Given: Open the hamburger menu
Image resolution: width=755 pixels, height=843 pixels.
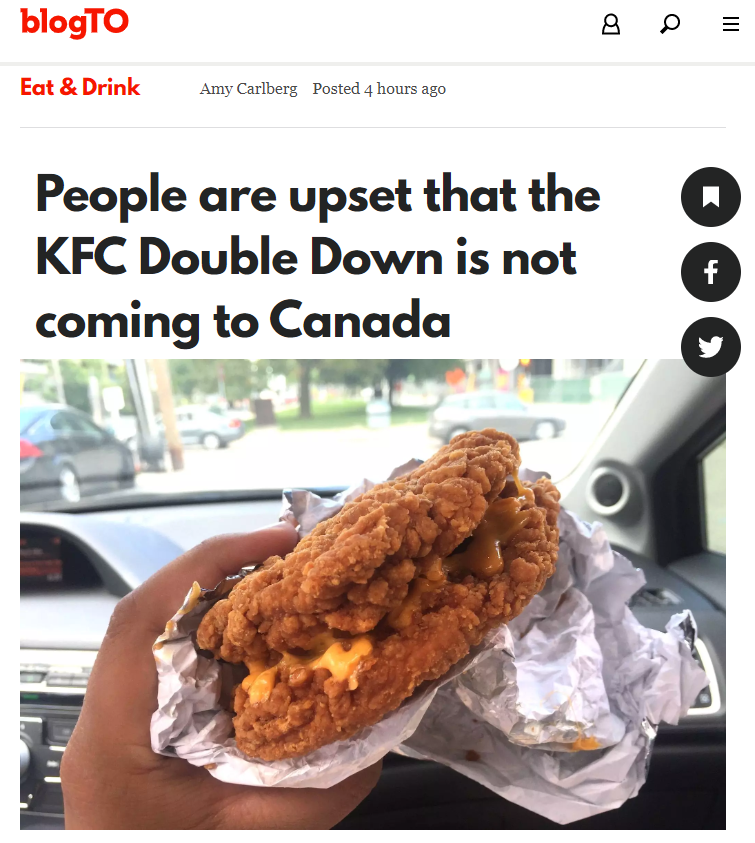Looking at the screenshot, I should (730, 24).
